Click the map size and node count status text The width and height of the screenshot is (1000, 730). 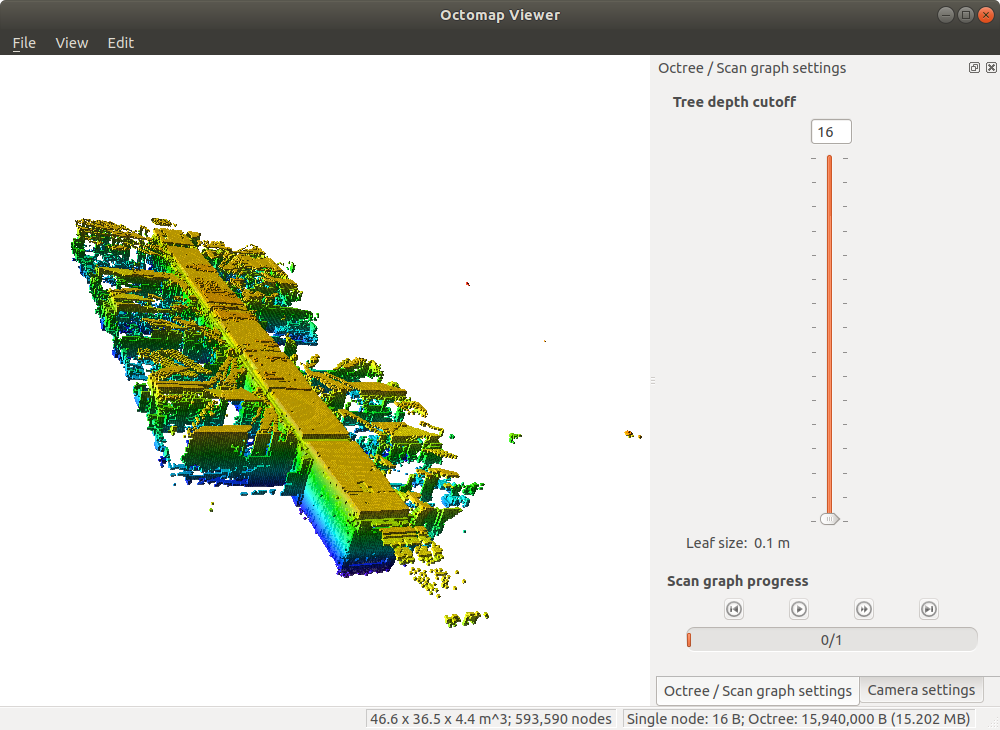[x=490, y=719]
